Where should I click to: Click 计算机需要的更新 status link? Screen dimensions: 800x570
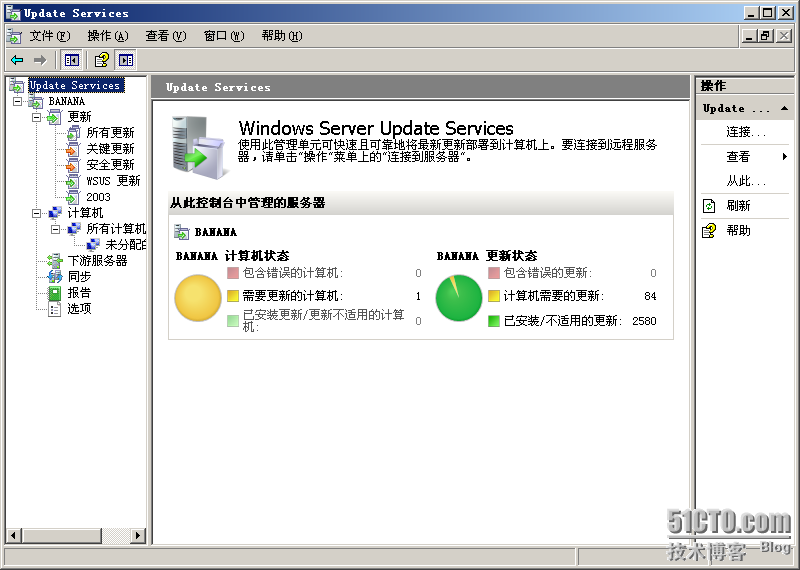coord(554,296)
